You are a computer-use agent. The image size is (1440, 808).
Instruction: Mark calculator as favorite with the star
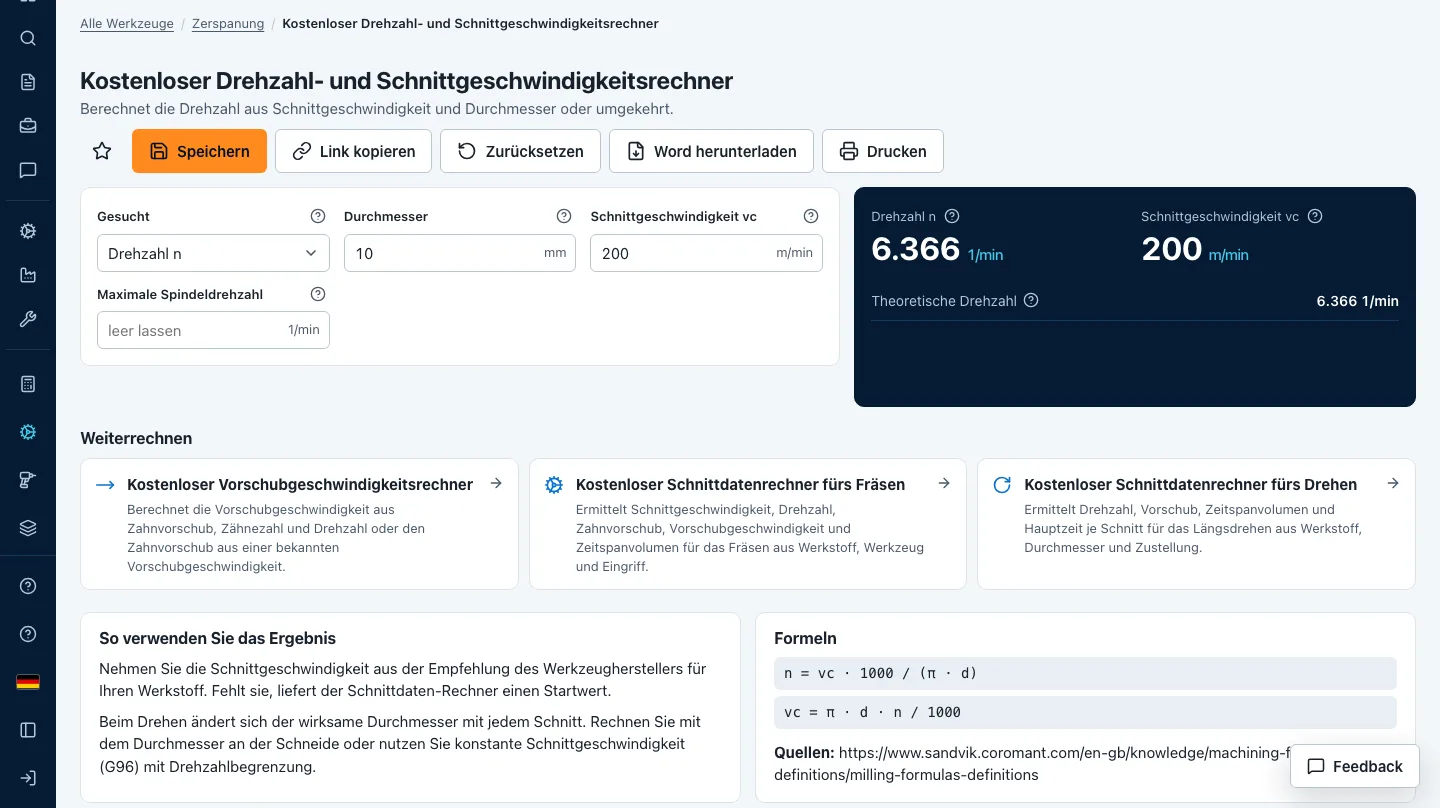102,151
